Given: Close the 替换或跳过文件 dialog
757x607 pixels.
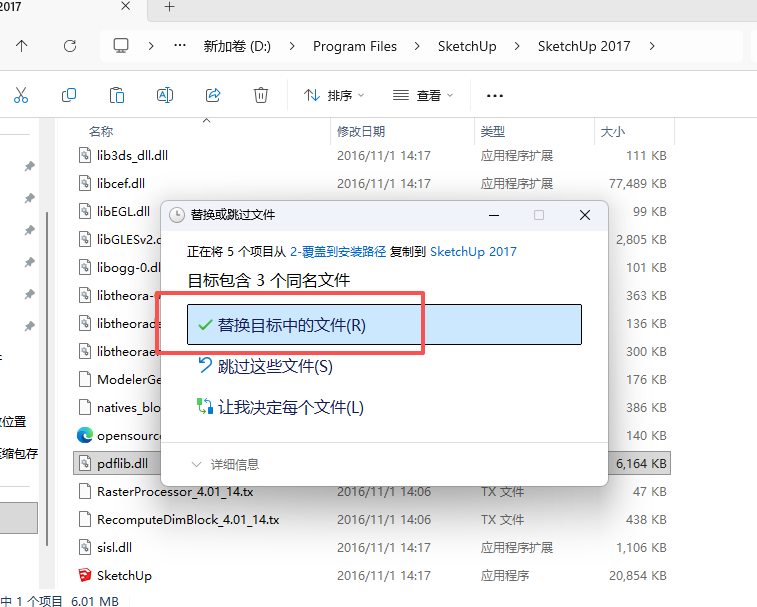Looking at the screenshot, I should (x=585, y=215).
